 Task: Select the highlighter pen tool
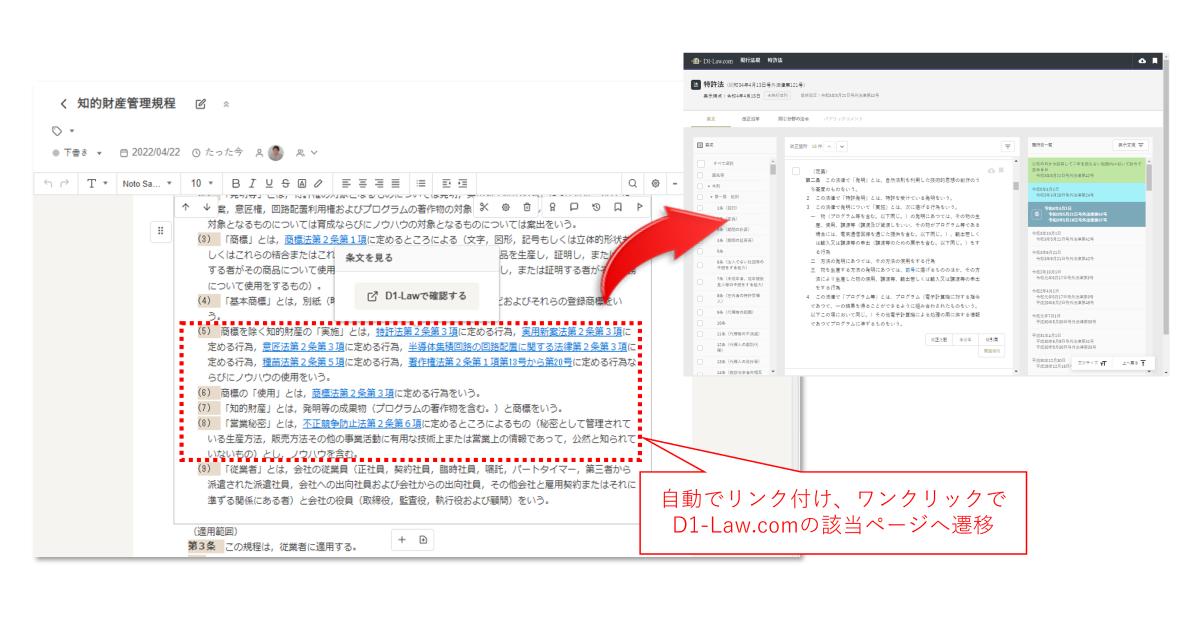coord(318,184)
